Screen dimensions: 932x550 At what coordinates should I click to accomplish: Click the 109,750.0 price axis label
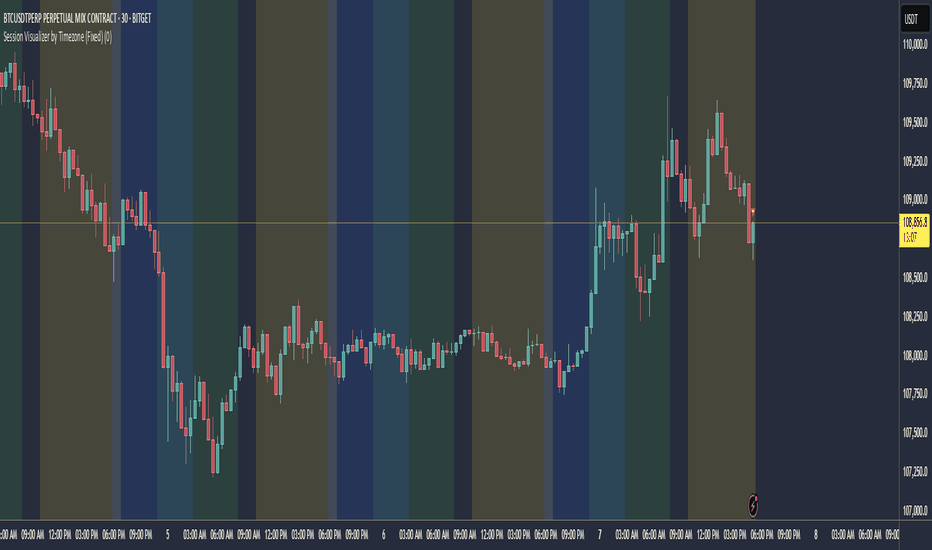(915, 83)
